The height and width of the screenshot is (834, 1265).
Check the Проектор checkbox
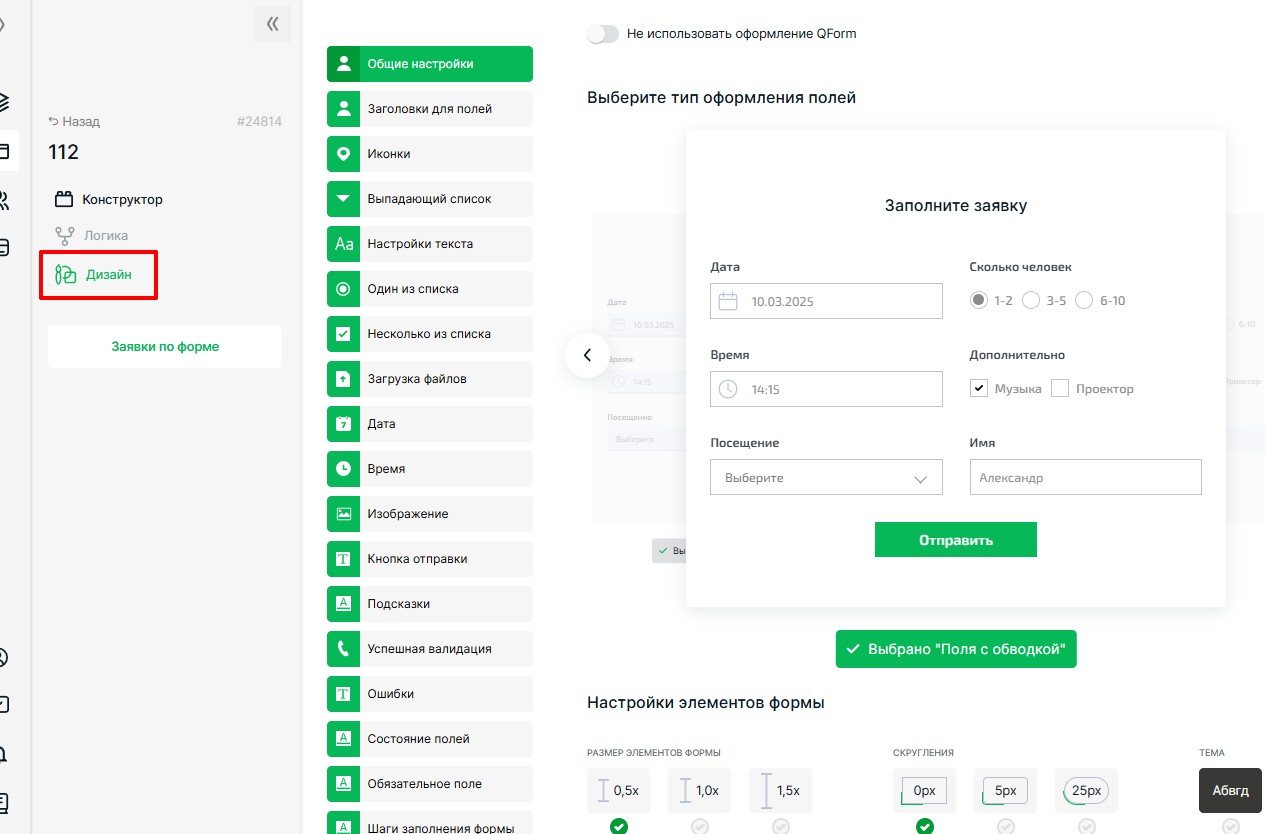pyautogui.click(x=1060, y=389)
